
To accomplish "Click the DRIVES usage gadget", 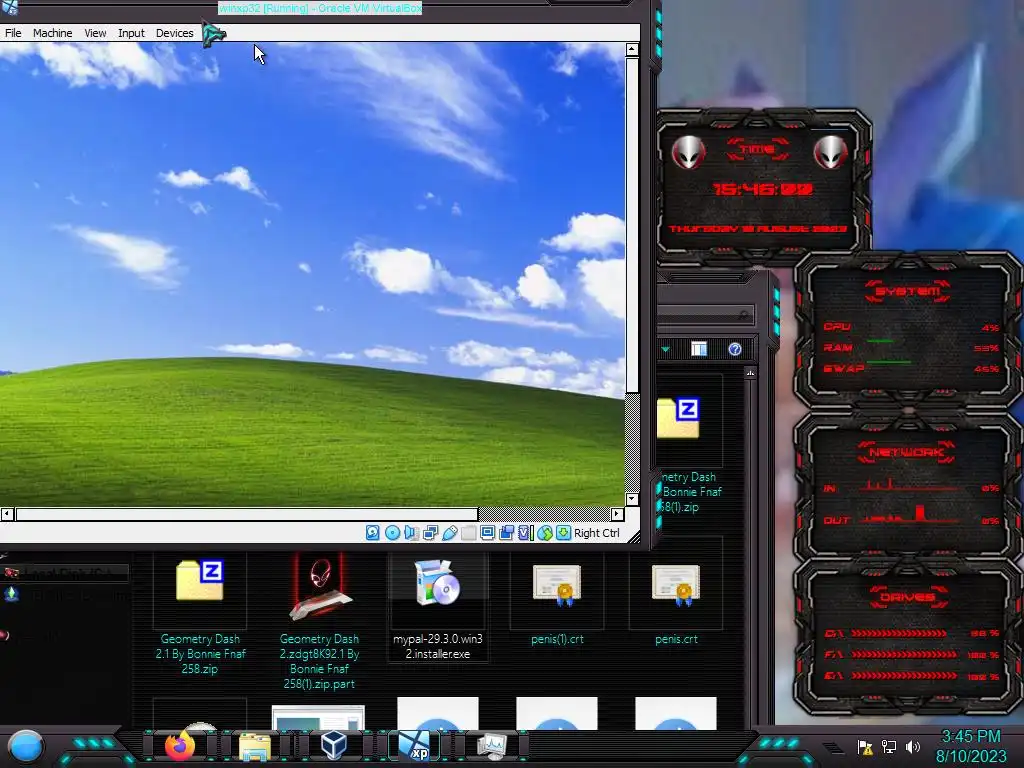I will (x=908, y=637).
